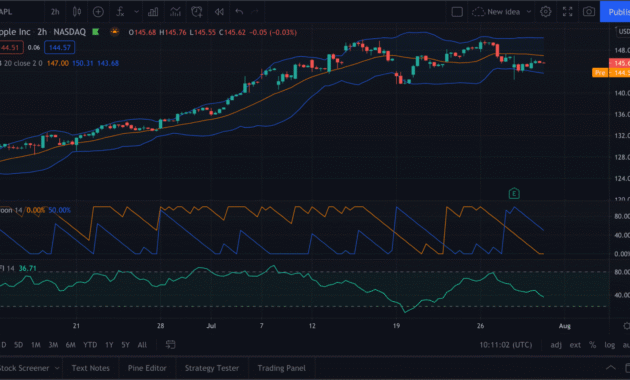Open the candlestick chart style selector
630x380 pixels.
pos(77,12)
